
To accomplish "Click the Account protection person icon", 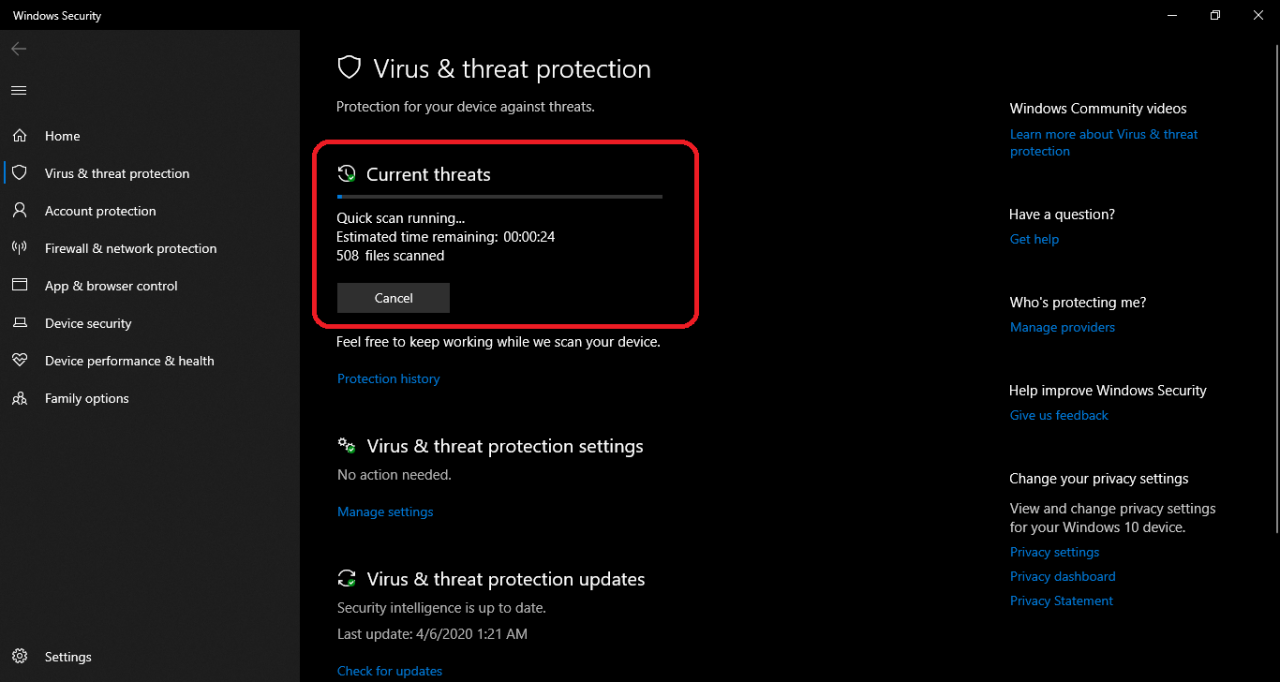I will click(19, 211).
